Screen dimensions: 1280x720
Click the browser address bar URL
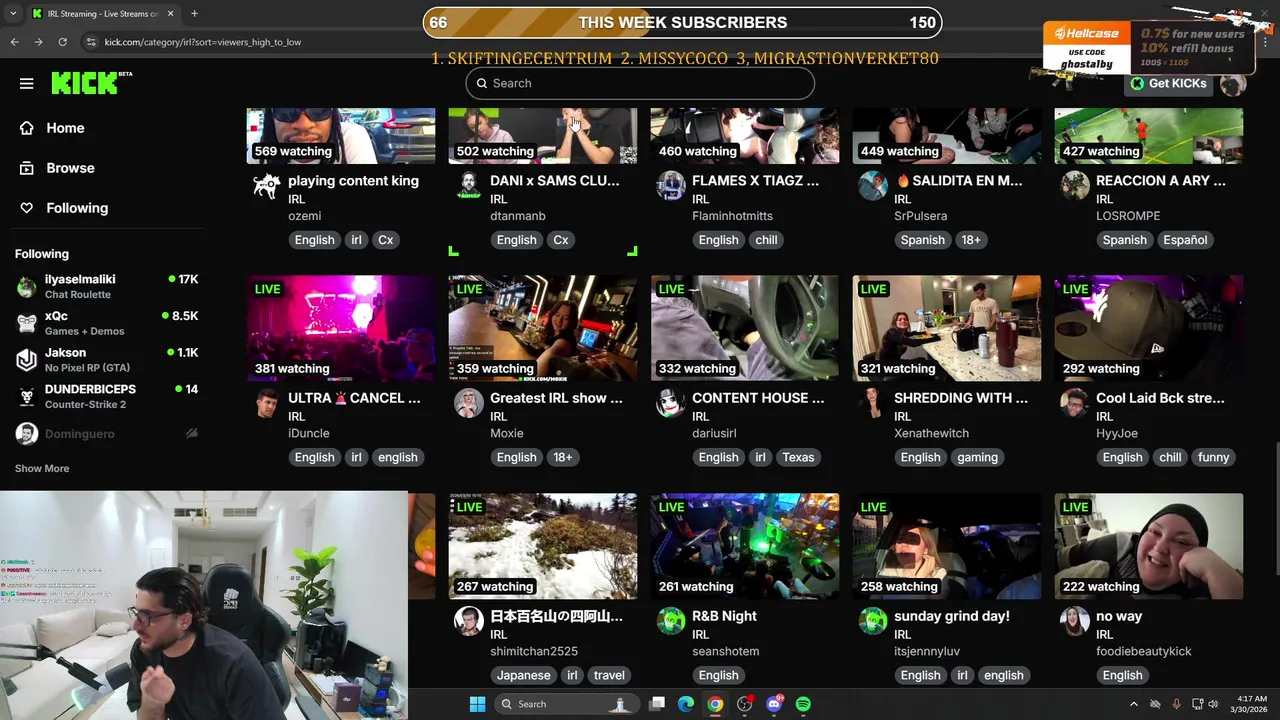203,42
